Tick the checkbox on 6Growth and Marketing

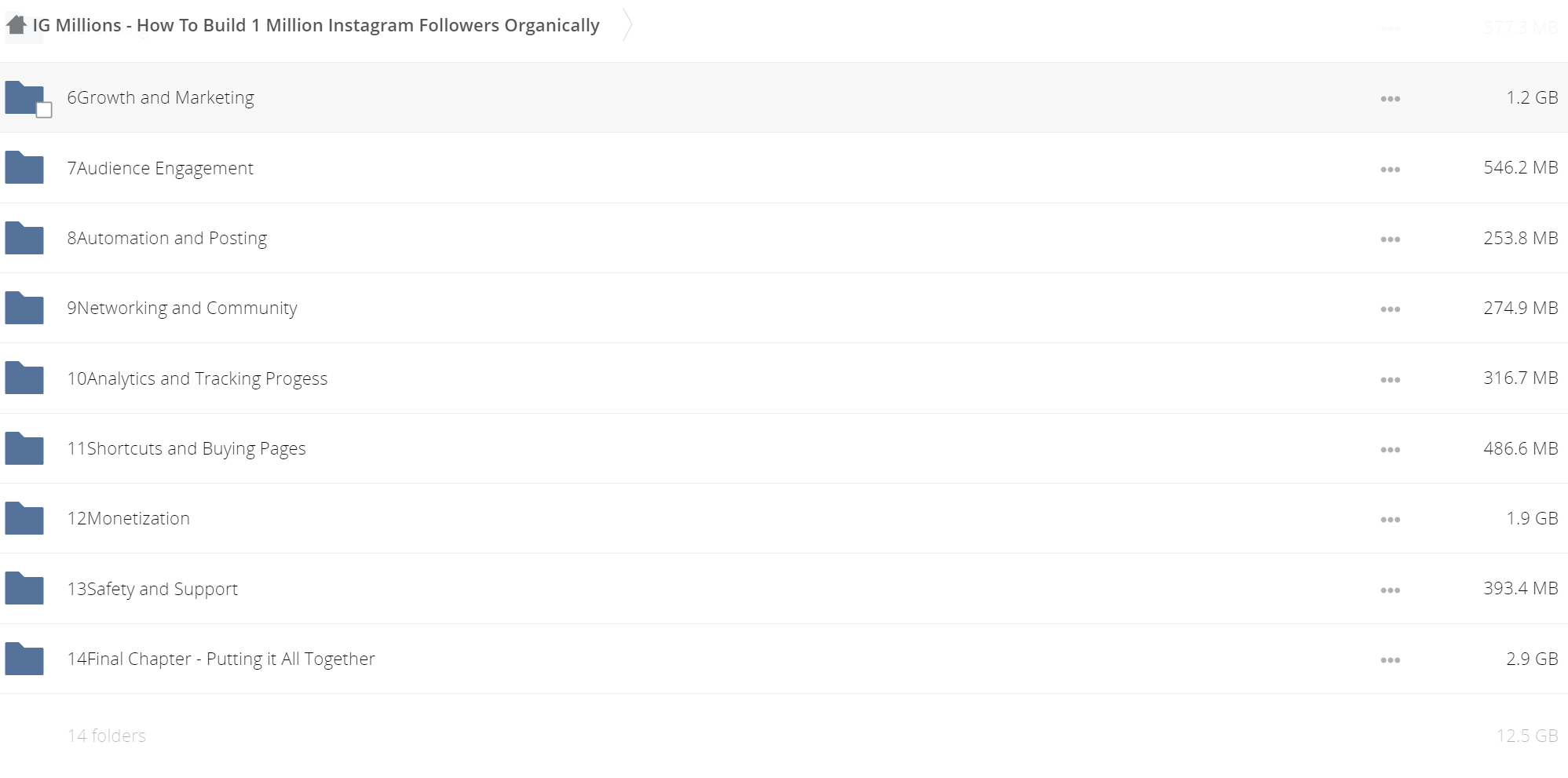[x=44, y=110]
